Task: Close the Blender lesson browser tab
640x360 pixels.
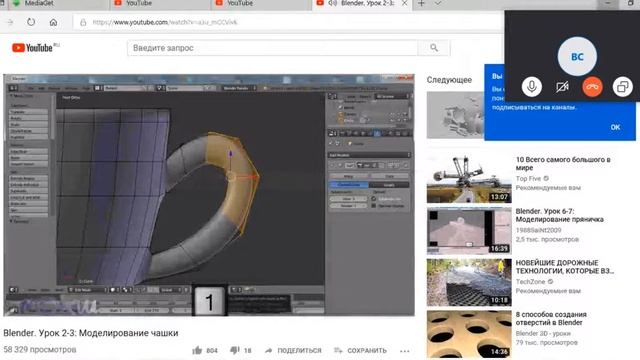Action: pos(404,3)
